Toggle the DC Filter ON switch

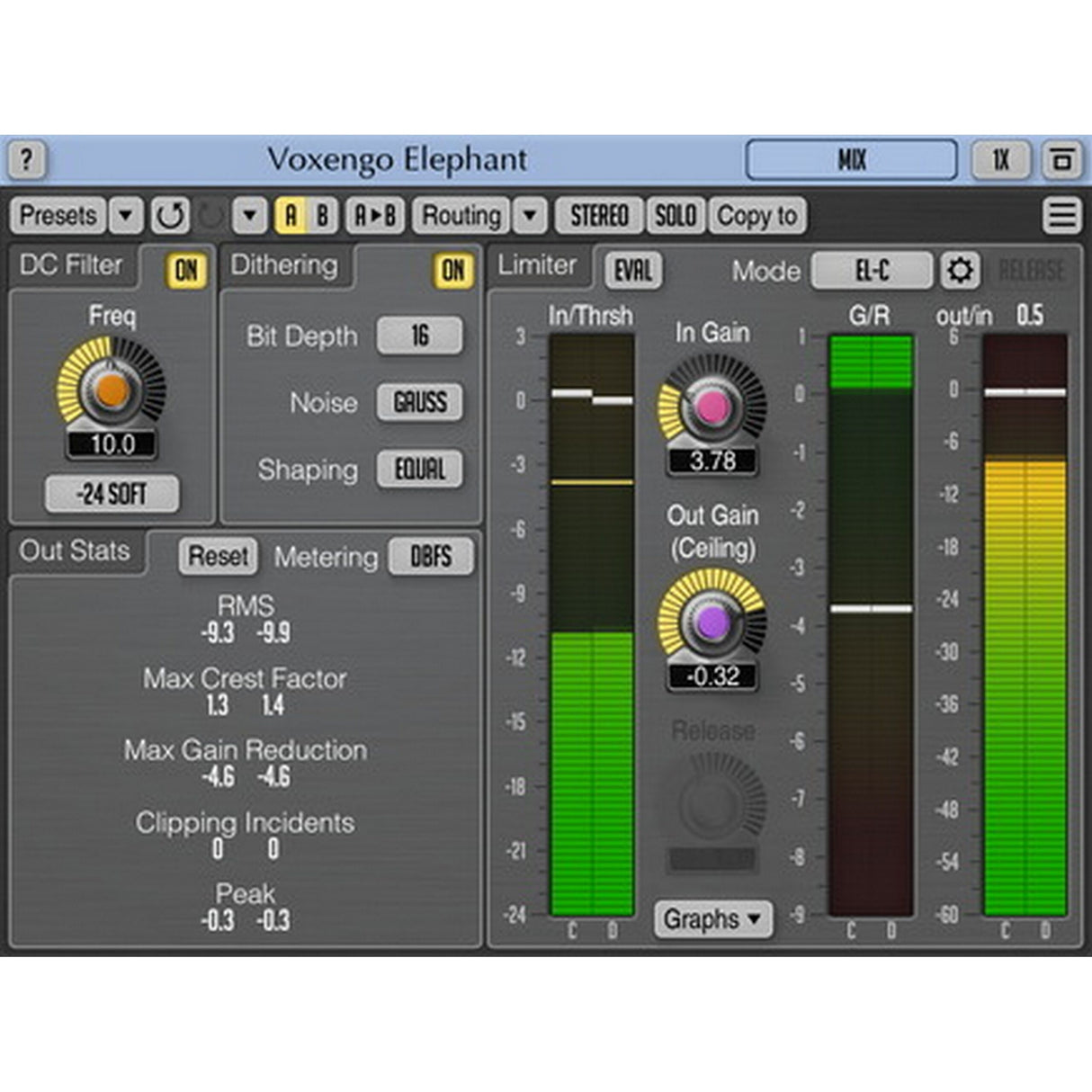[183, 266]
